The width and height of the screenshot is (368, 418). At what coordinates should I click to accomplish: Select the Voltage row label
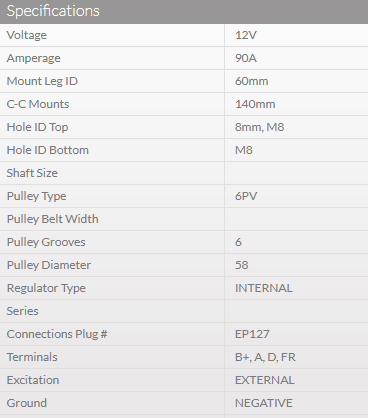(27, 35)
